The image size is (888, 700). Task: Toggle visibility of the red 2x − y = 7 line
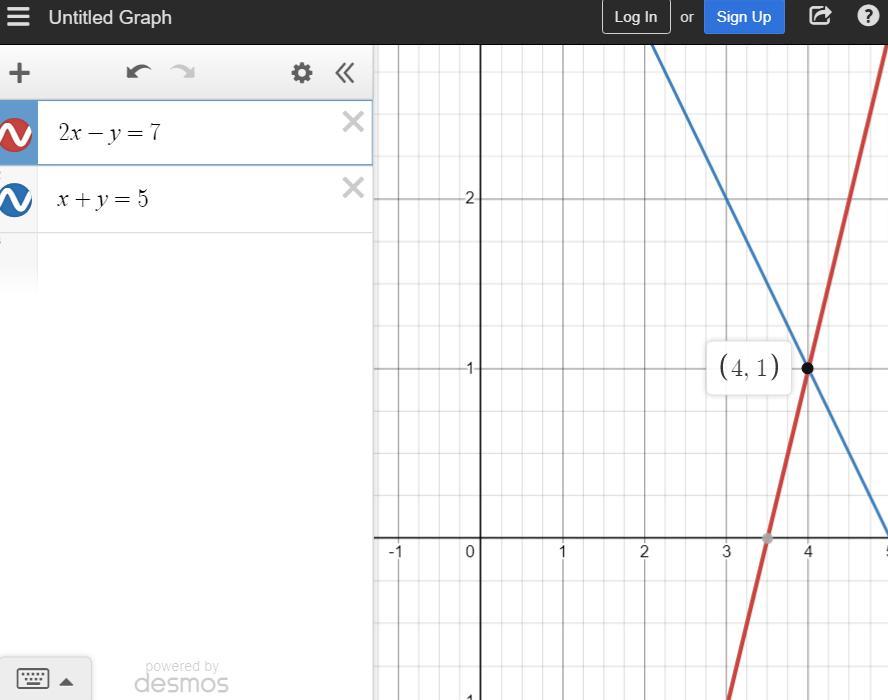tap(15, 135)
